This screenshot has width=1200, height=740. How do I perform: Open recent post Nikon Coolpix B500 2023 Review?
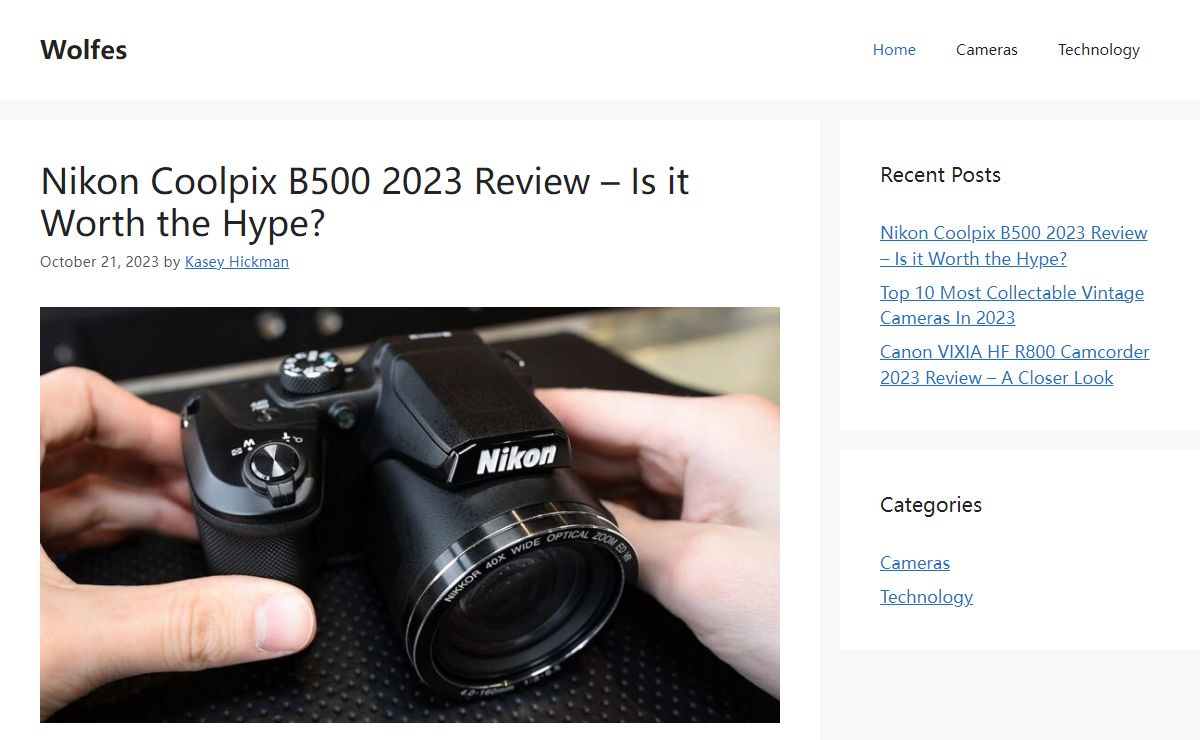(x=1014, y=246)
